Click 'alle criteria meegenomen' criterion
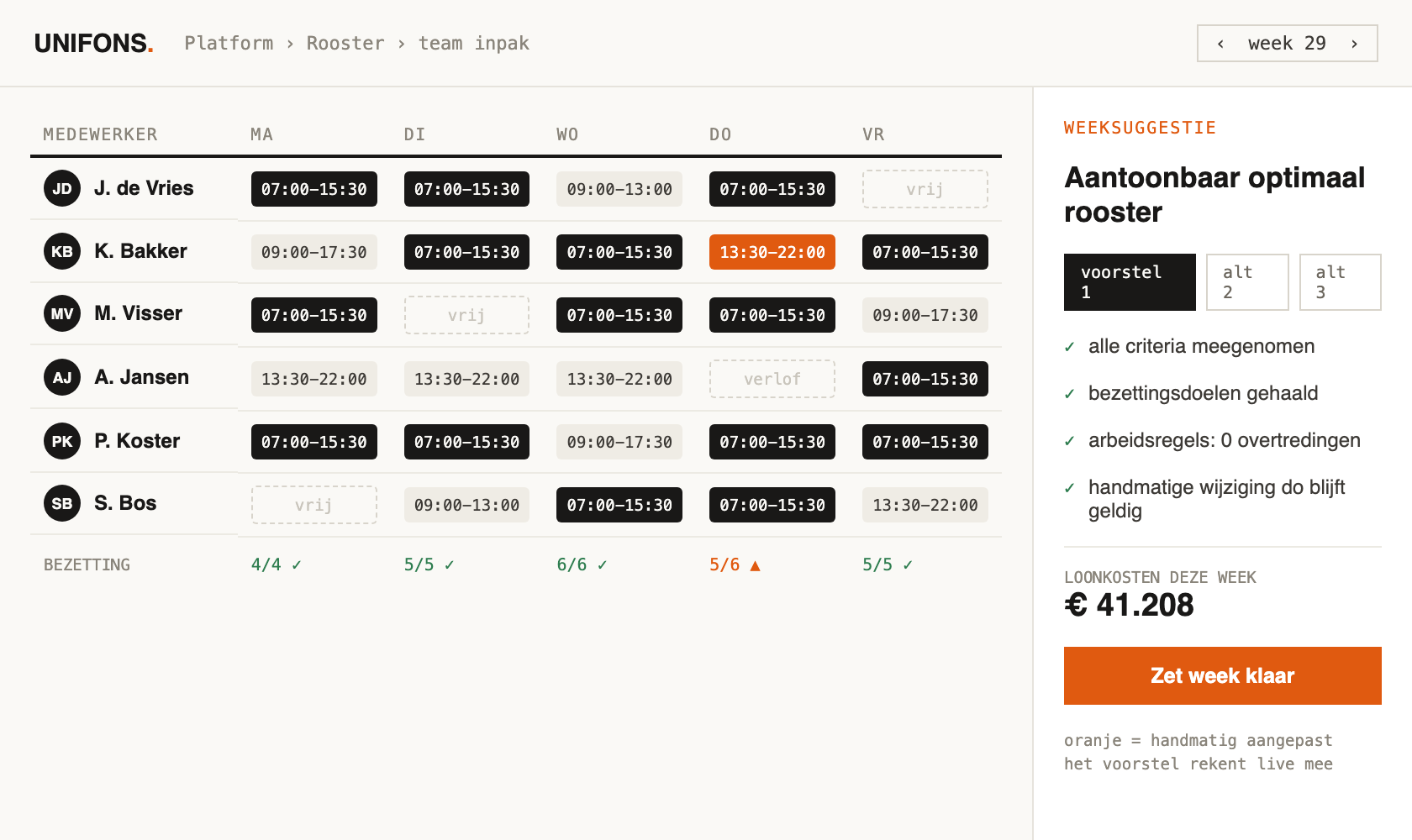Image resolution: width=1412 pixels, height=840 pixels. (x=1201, y=346)
